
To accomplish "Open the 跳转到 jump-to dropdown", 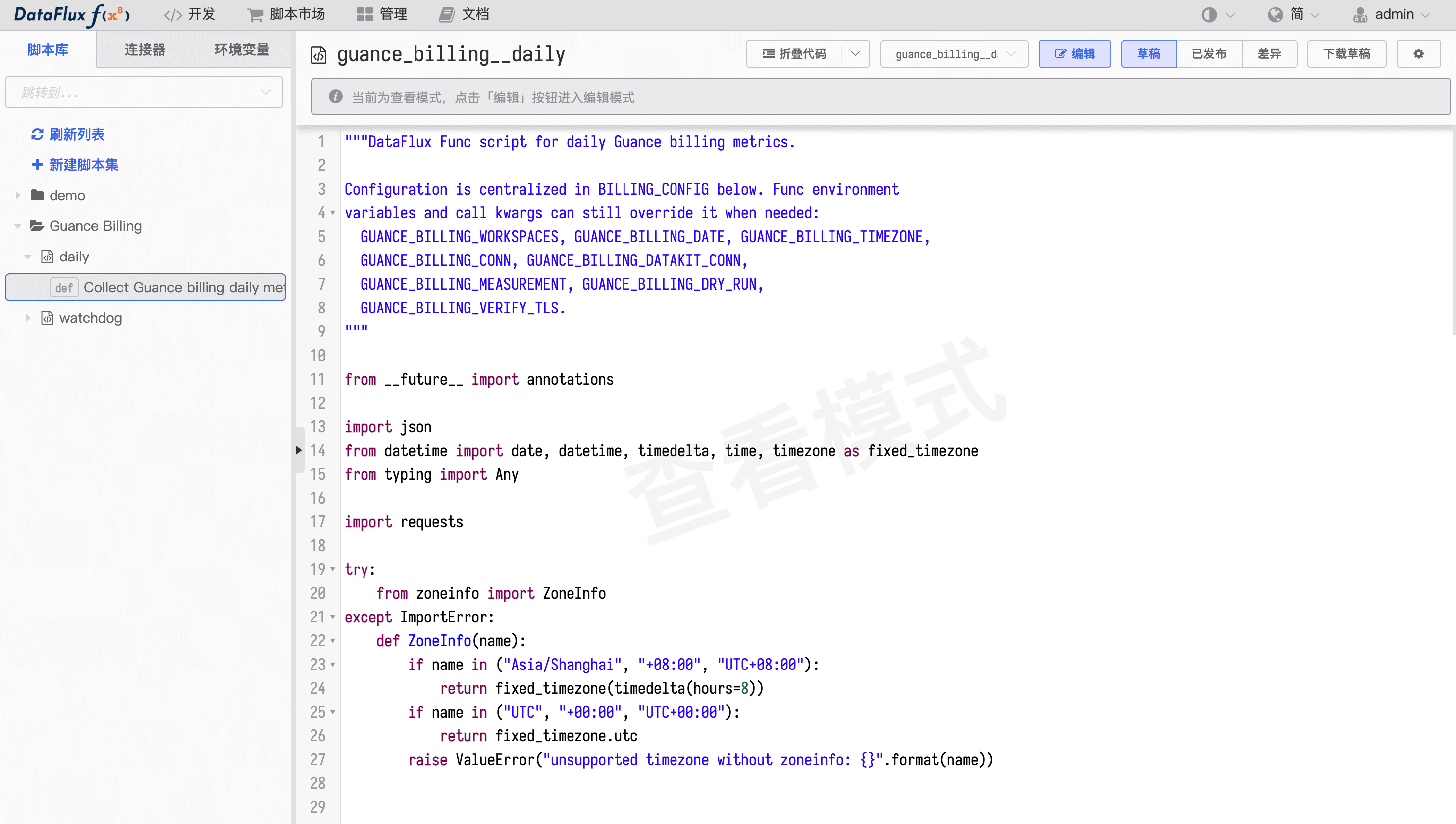I will pyautogui.click(x=144, y=92).
